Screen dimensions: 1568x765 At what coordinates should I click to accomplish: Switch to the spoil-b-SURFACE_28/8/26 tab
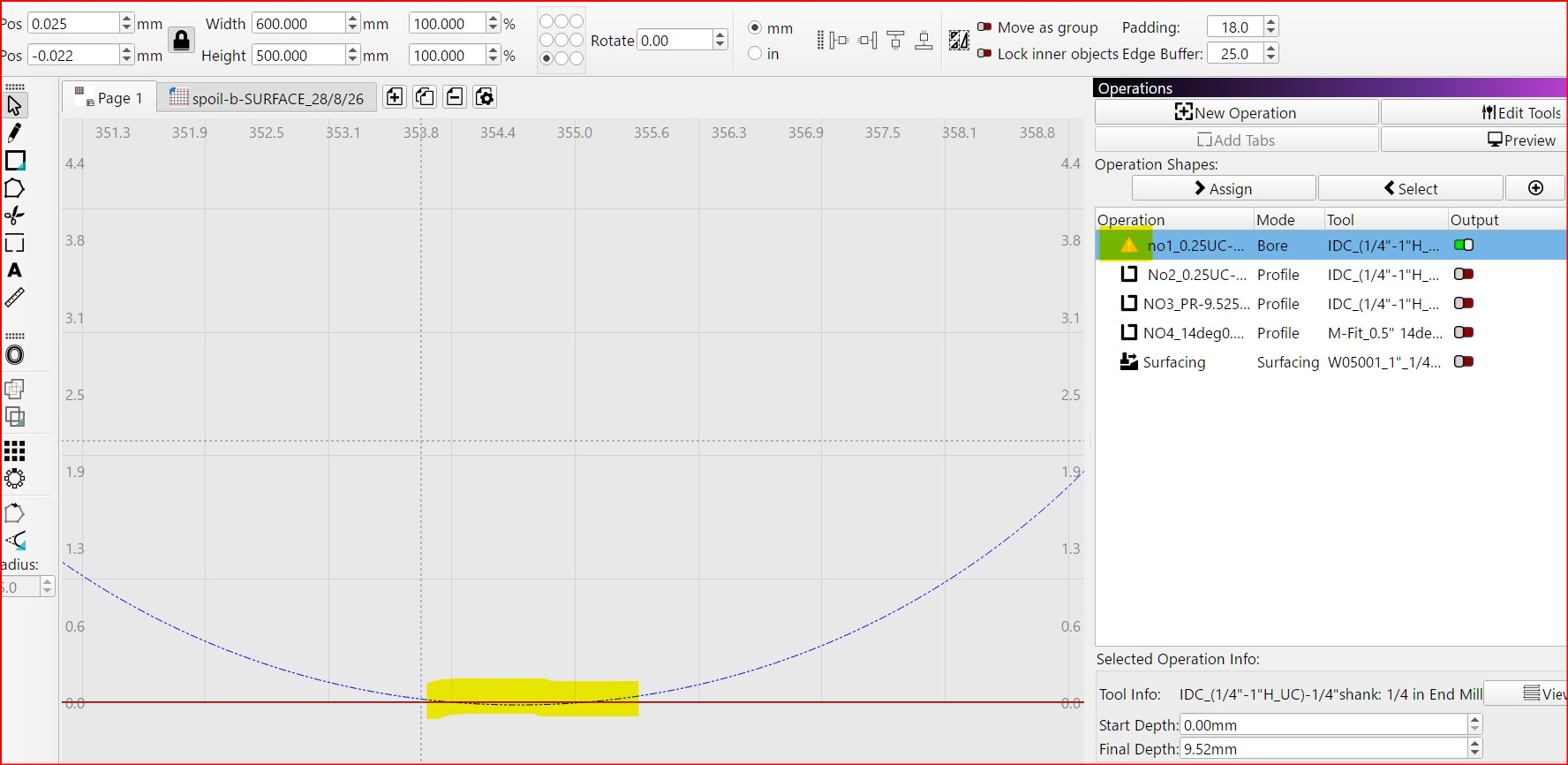click(x=267, y=98)
